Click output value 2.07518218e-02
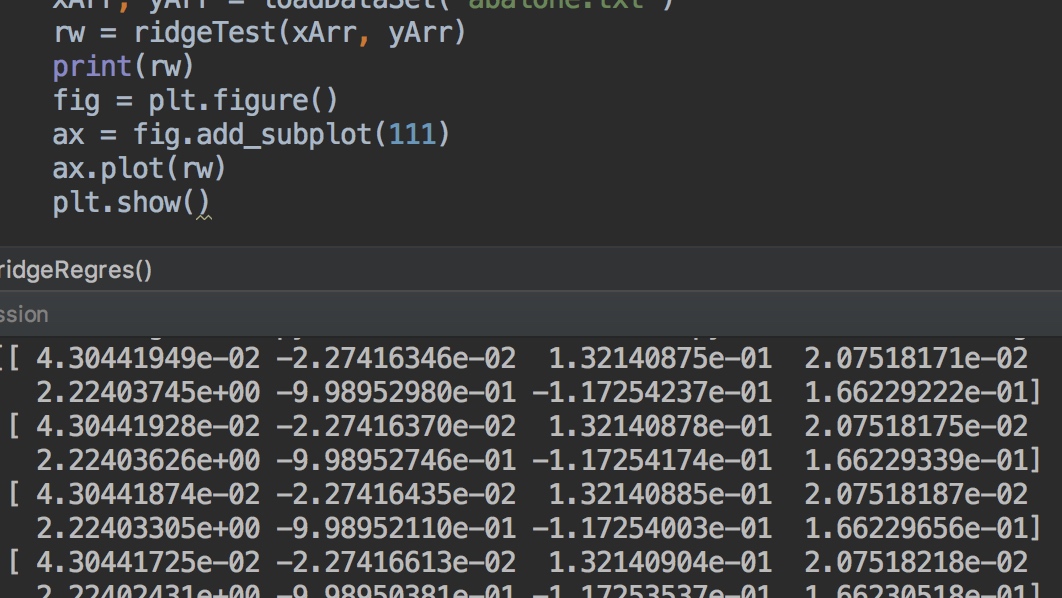Image resolution: width=1062 pixels, height=598 pixels. pyautogui.click(x=916, y=562)
